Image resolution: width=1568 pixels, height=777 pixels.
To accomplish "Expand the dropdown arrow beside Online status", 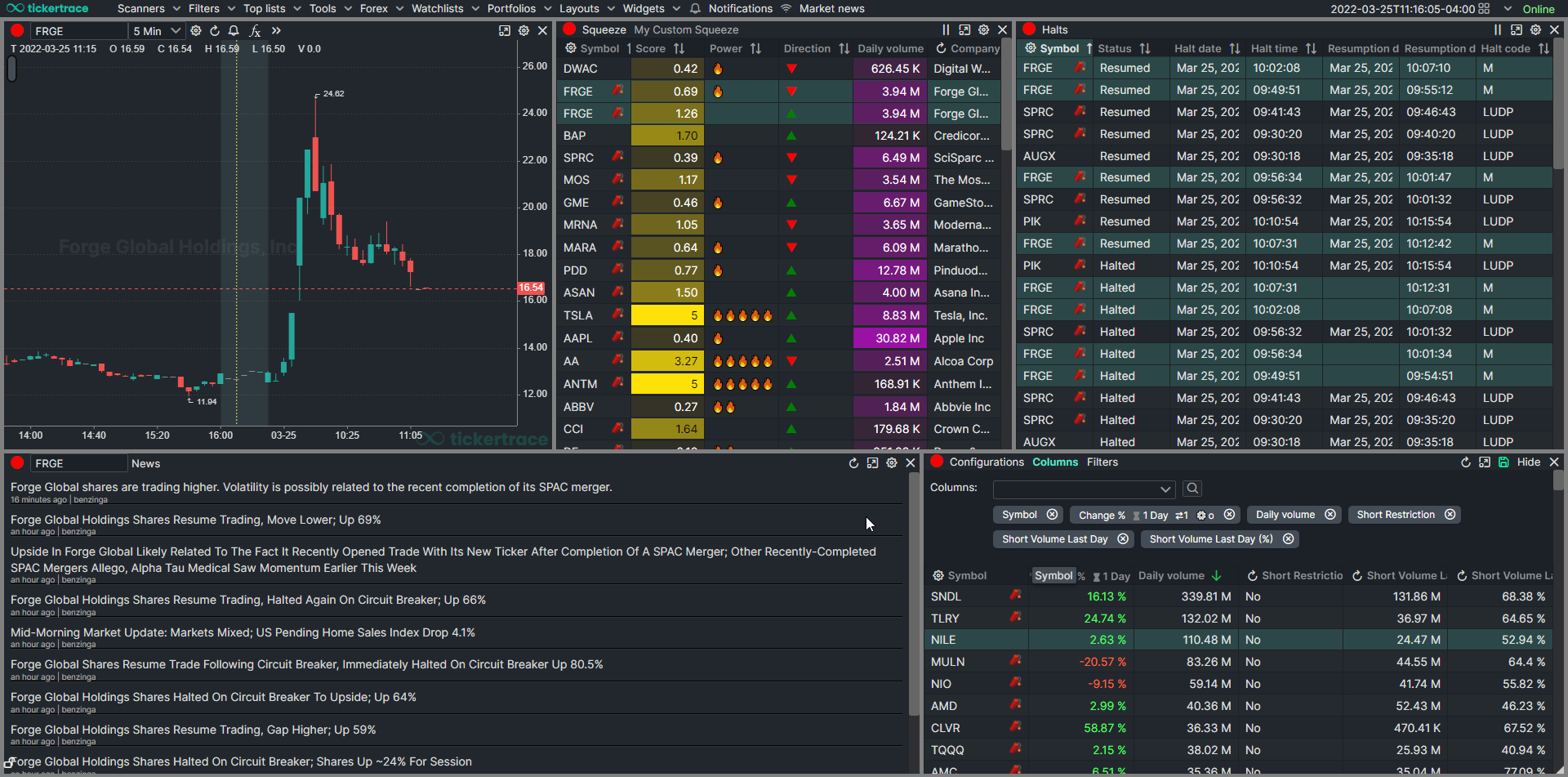I will pos(1508,9).
